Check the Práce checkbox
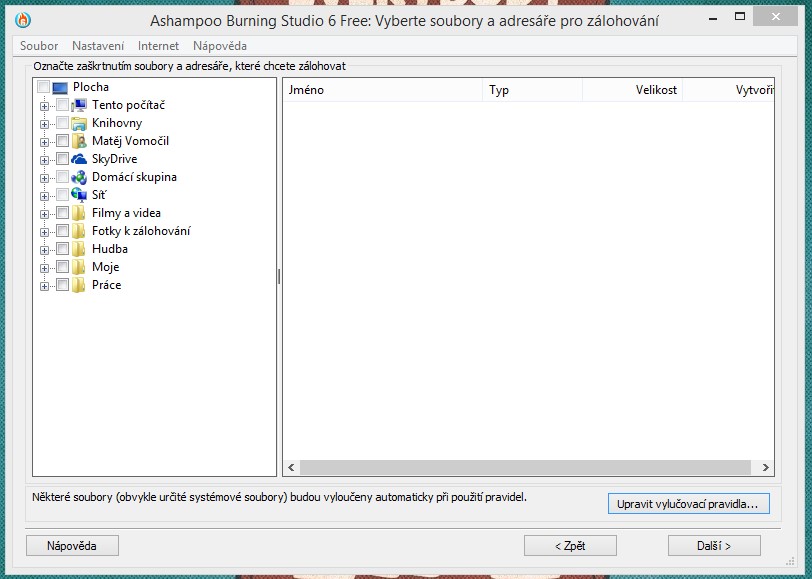This screenshot has height=579, width=812. [62, 284]
